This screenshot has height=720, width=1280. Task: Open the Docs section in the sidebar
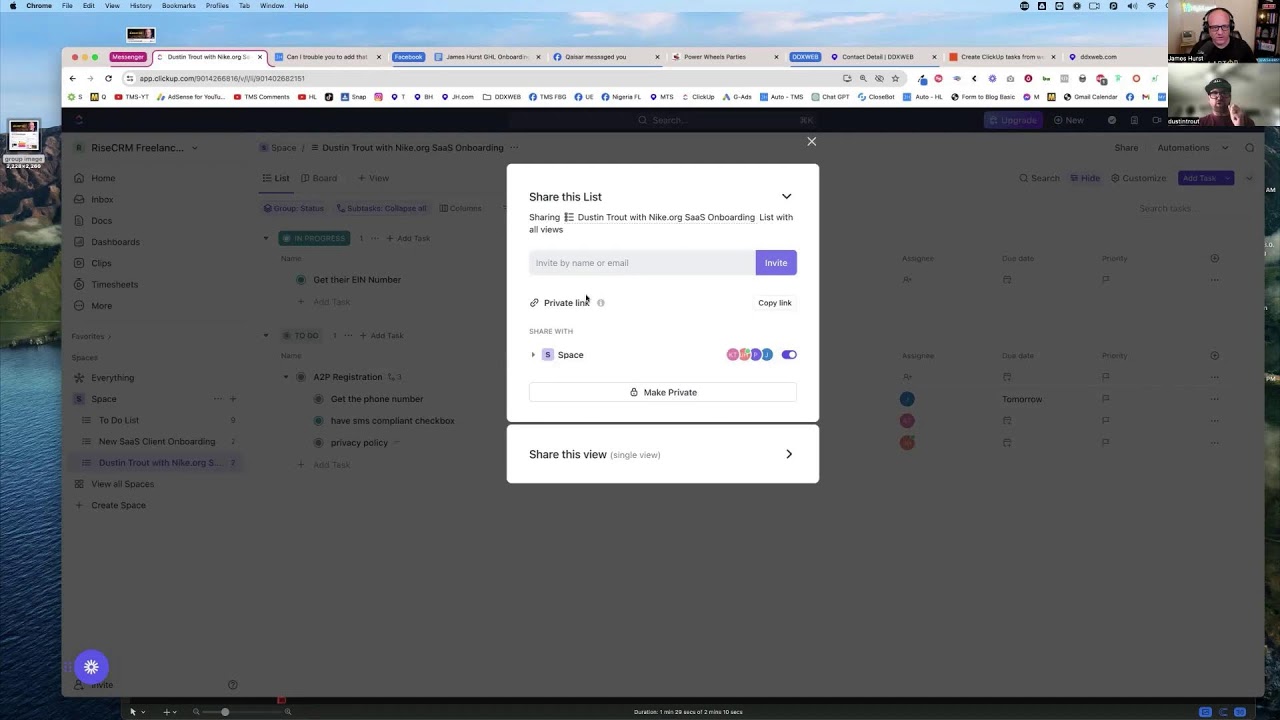tap(101, 220)
